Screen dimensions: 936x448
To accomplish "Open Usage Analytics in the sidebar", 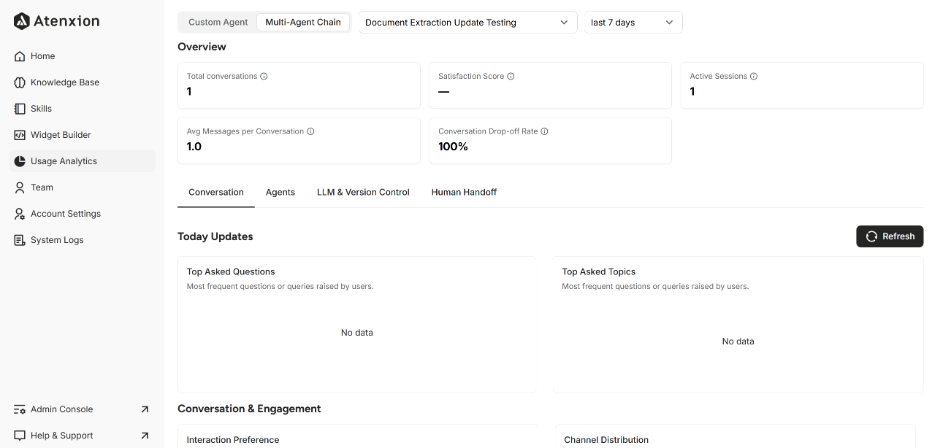I will tap(82, 161).
